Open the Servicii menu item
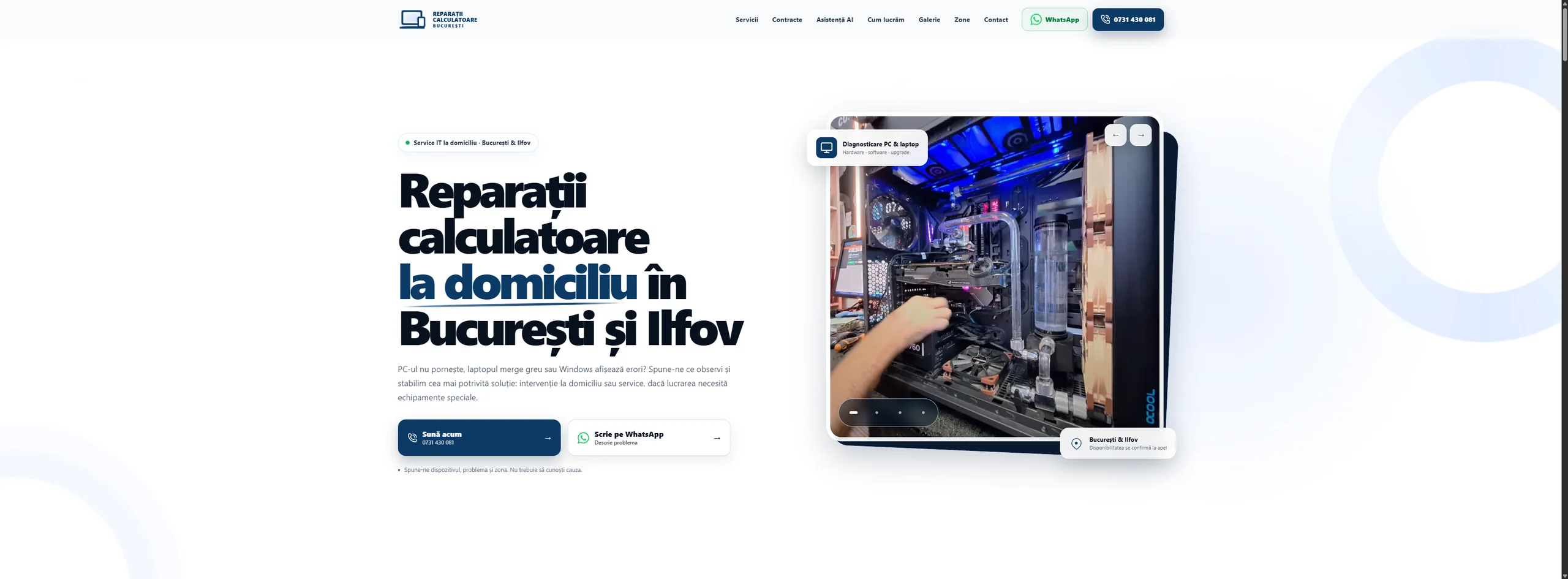The height and width of the screenshot is (579, 1568). (747, 20)
